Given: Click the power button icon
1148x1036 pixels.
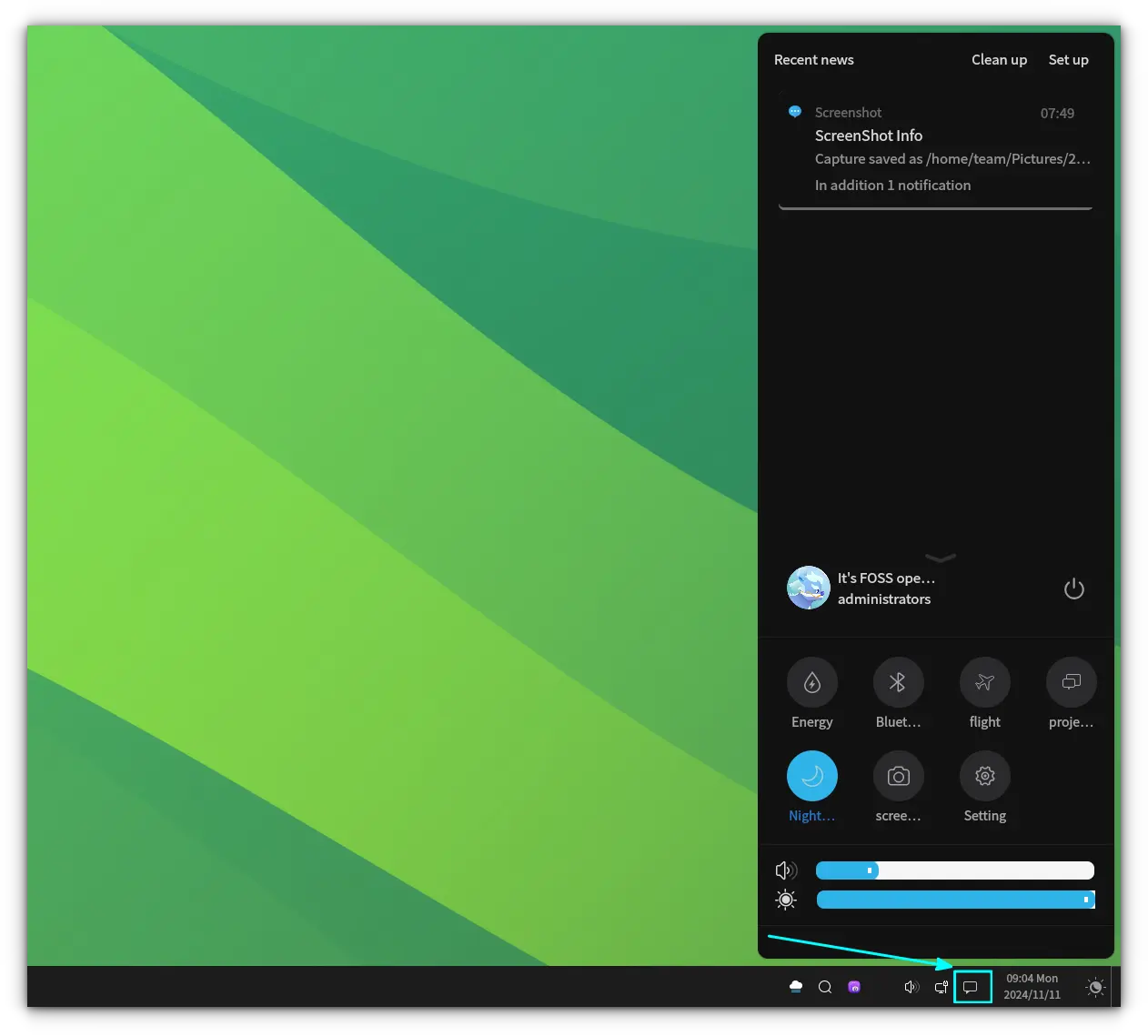Looking at the screenshot, I should coord(1073,588).
